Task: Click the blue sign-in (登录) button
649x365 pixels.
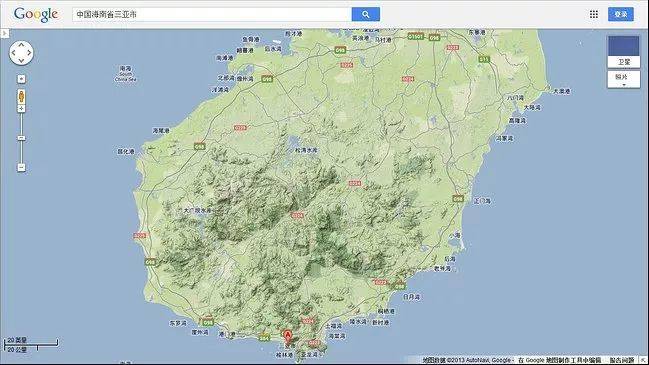Action: [x=620, y=14]
